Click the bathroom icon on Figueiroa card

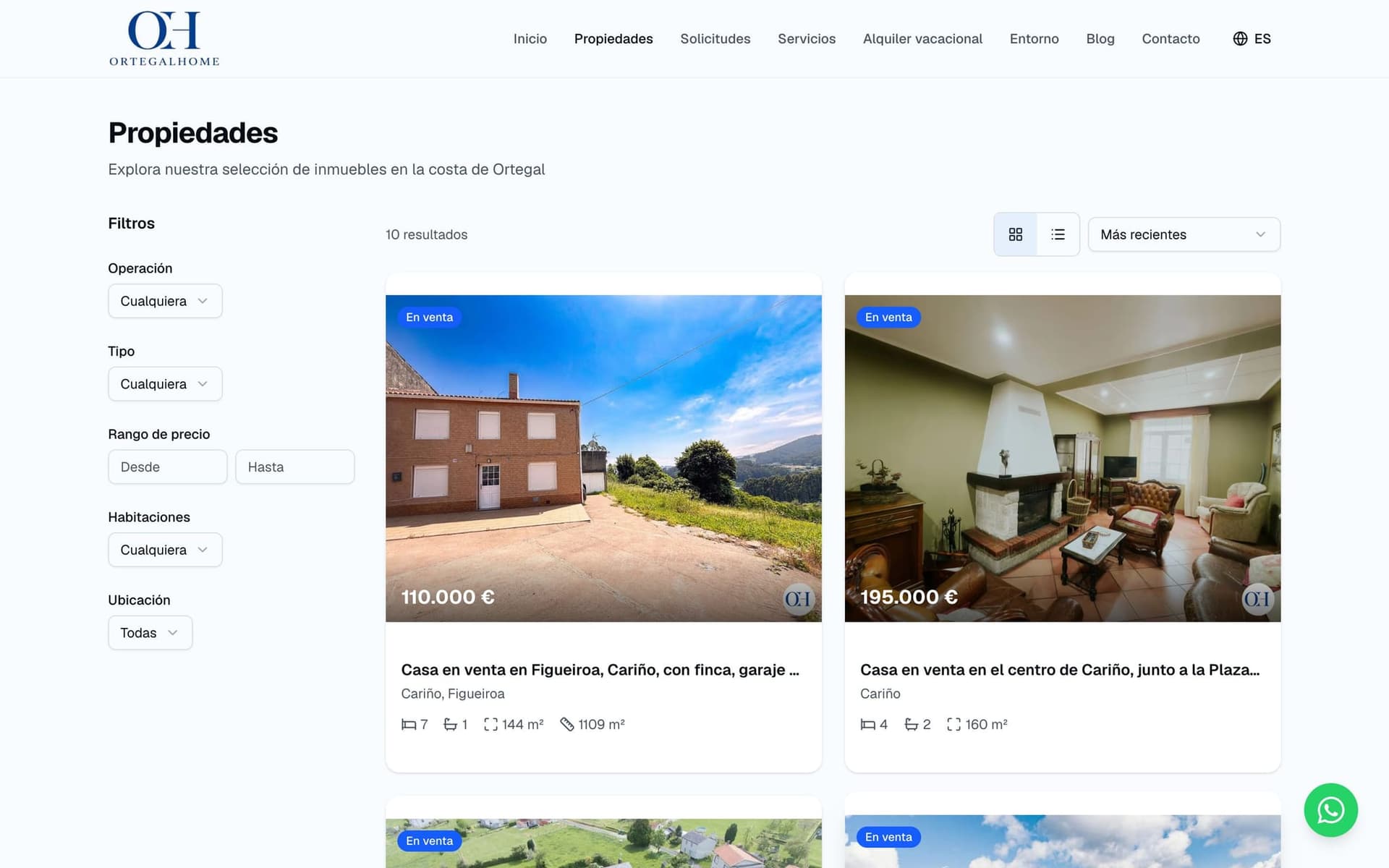coord(450,724)
